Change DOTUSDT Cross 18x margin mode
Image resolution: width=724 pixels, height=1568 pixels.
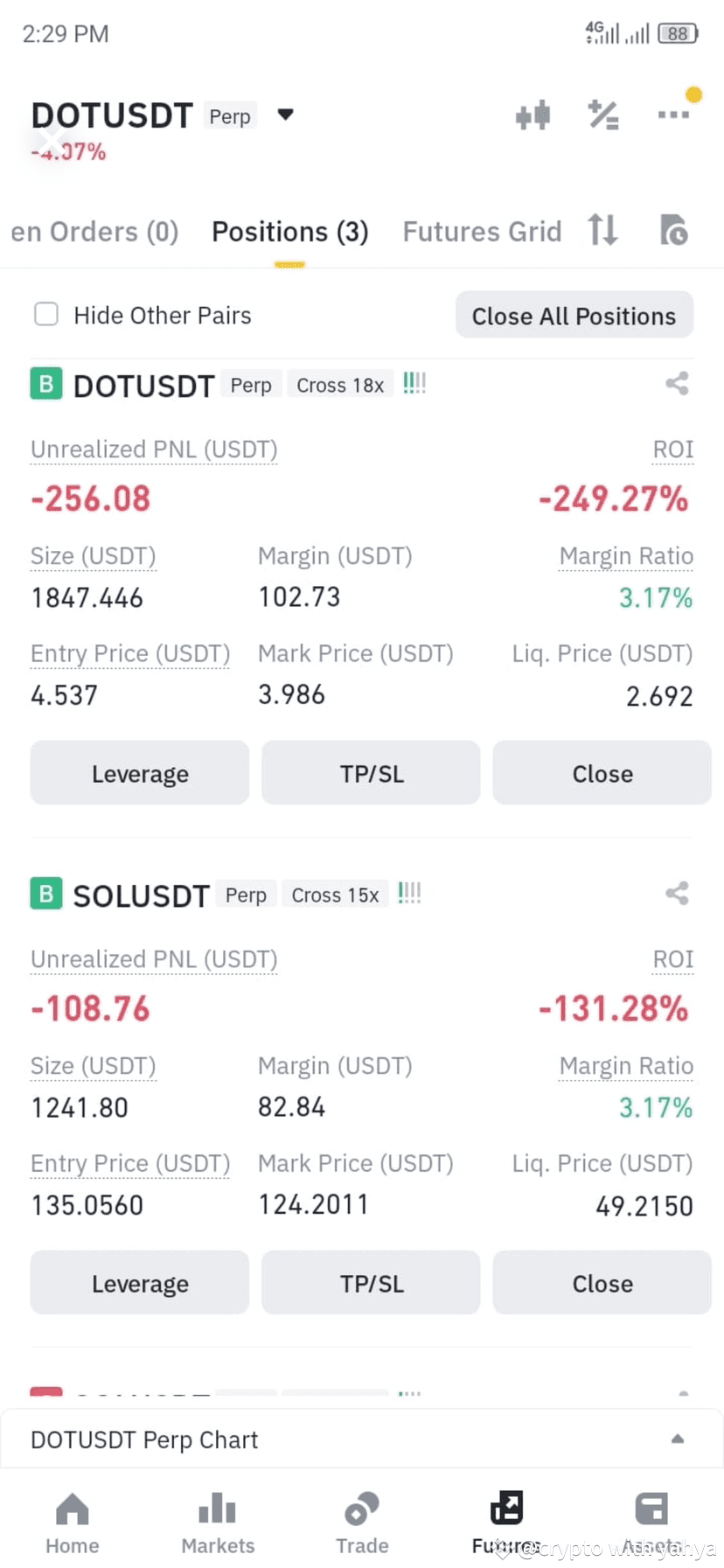[340, 385]
